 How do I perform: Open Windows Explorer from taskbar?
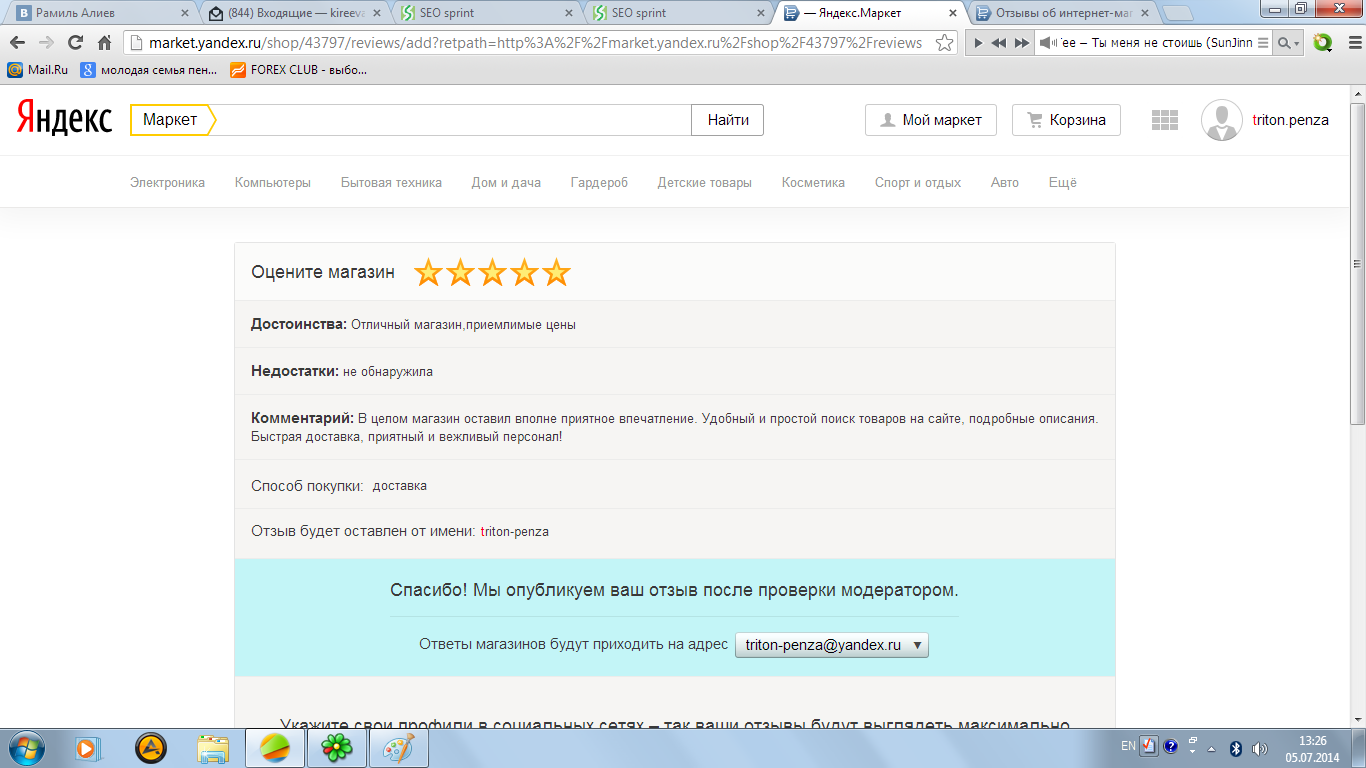pyautogui.click(x=212, y=747)
